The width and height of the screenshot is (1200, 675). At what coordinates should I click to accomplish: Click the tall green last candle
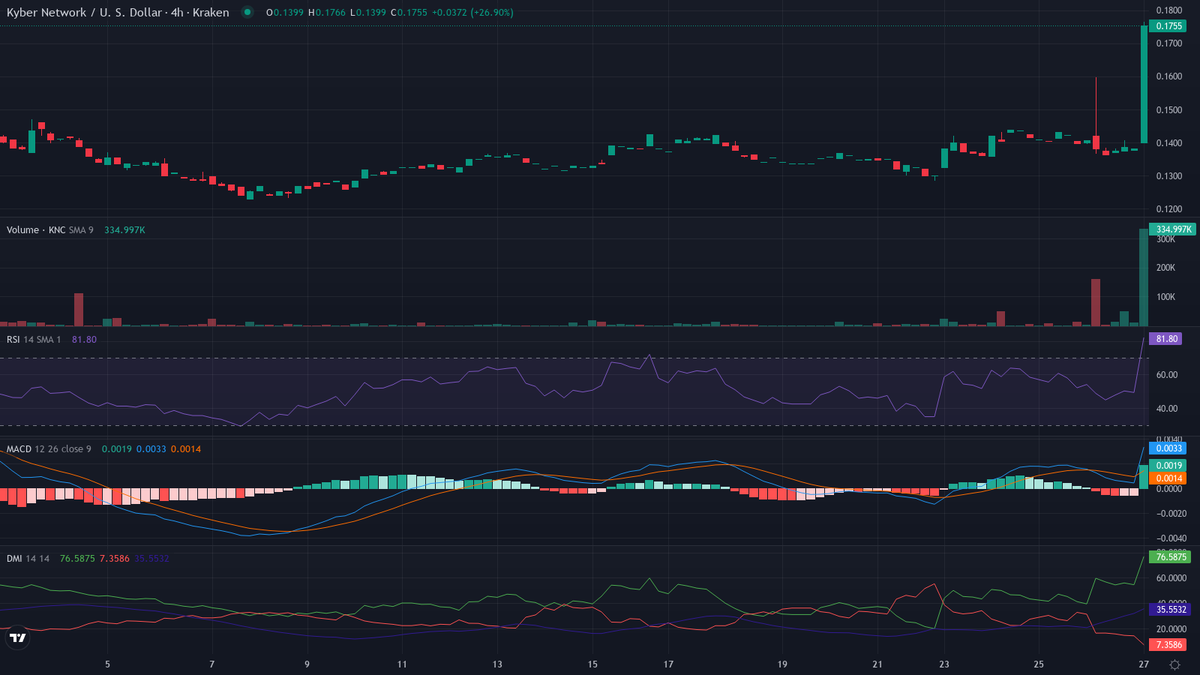point(1144,85)
